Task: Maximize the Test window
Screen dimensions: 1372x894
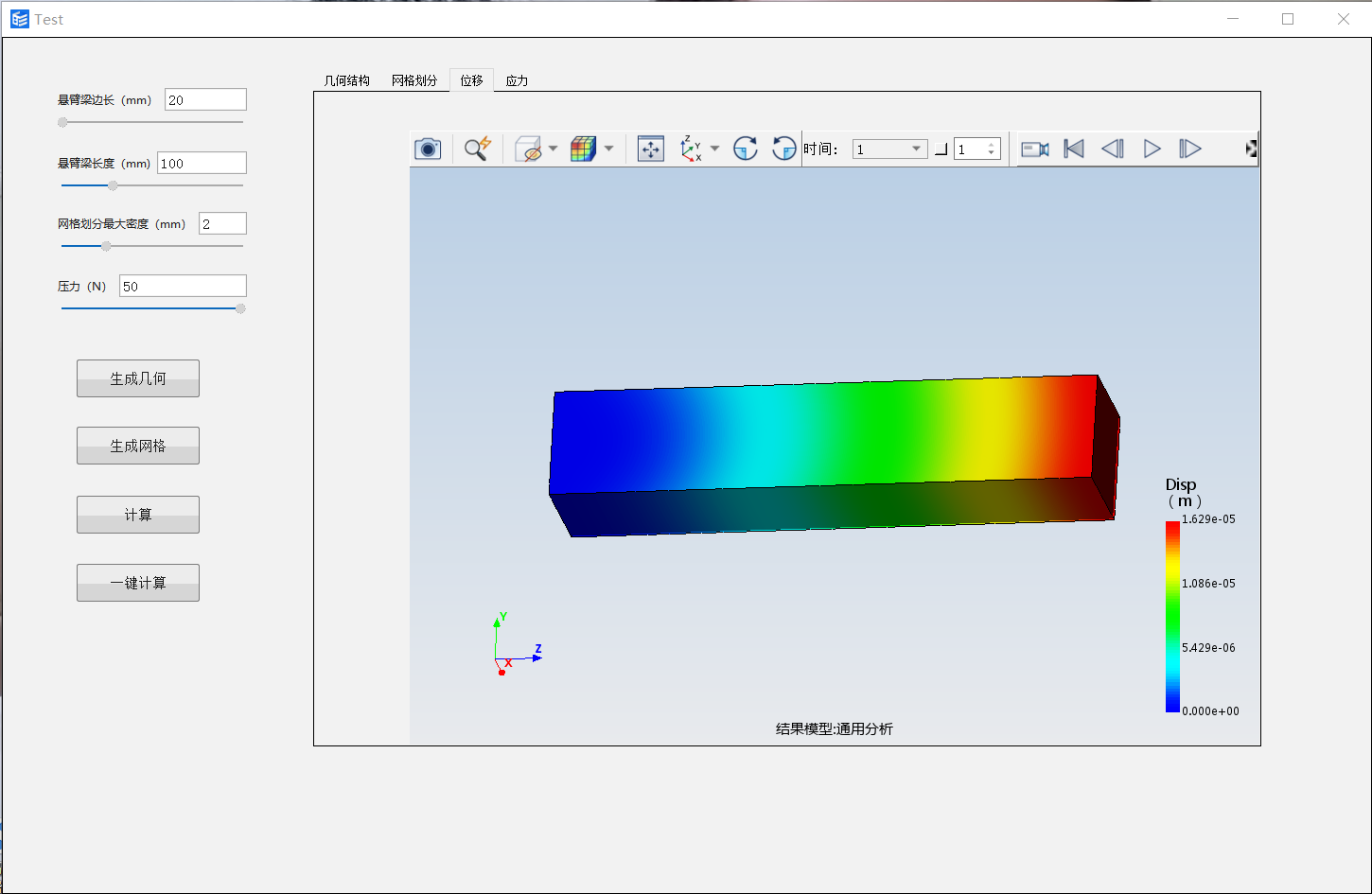Action: tap(1288, 19)
